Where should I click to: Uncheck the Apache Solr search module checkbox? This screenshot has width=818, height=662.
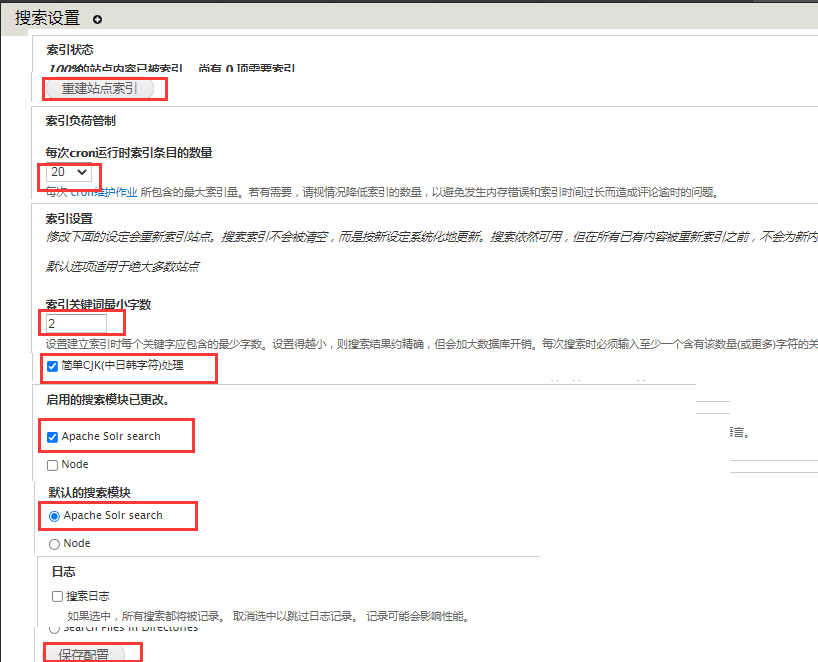(x=53, y=437)
